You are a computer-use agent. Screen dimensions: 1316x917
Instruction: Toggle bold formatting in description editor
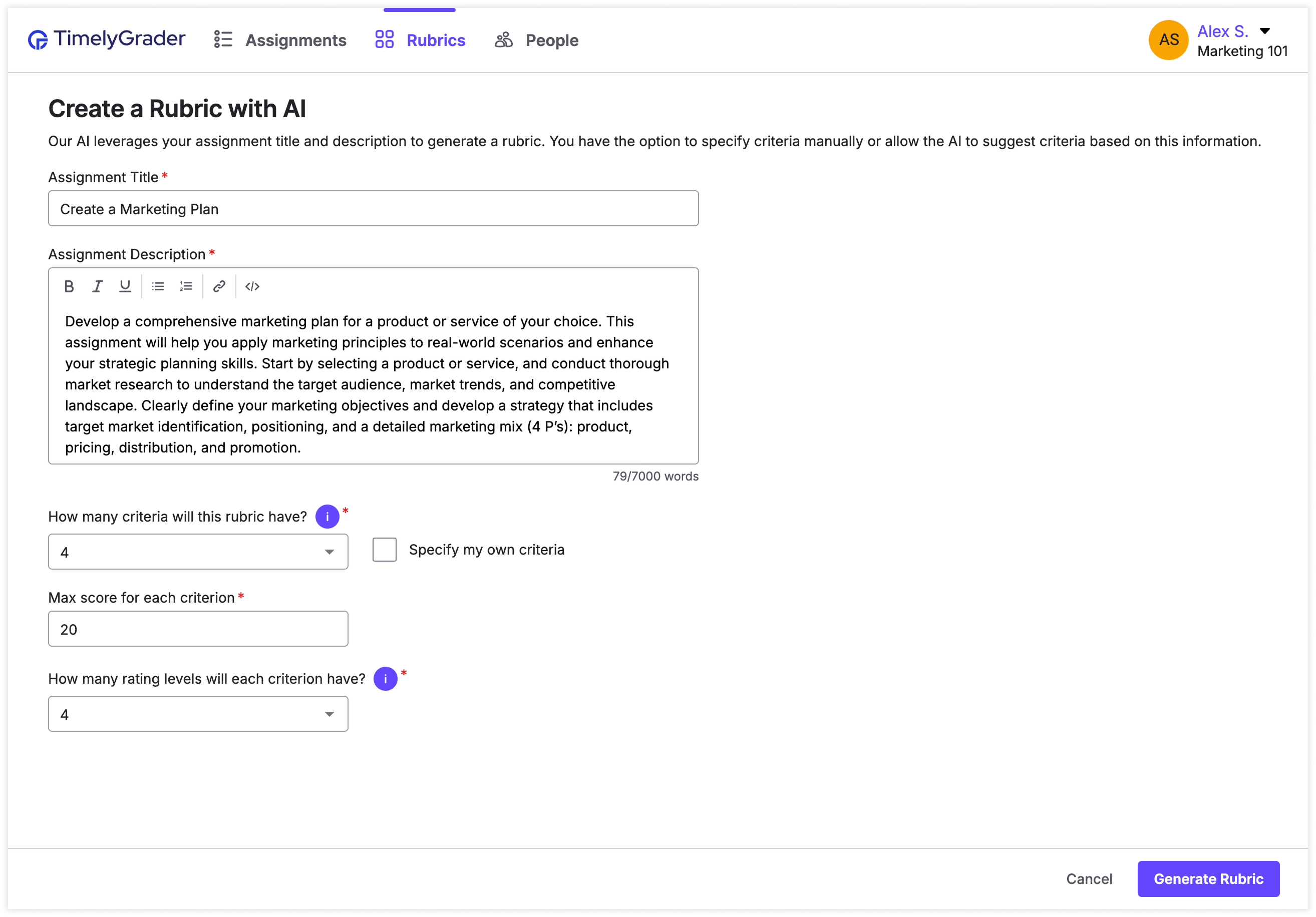69,286
